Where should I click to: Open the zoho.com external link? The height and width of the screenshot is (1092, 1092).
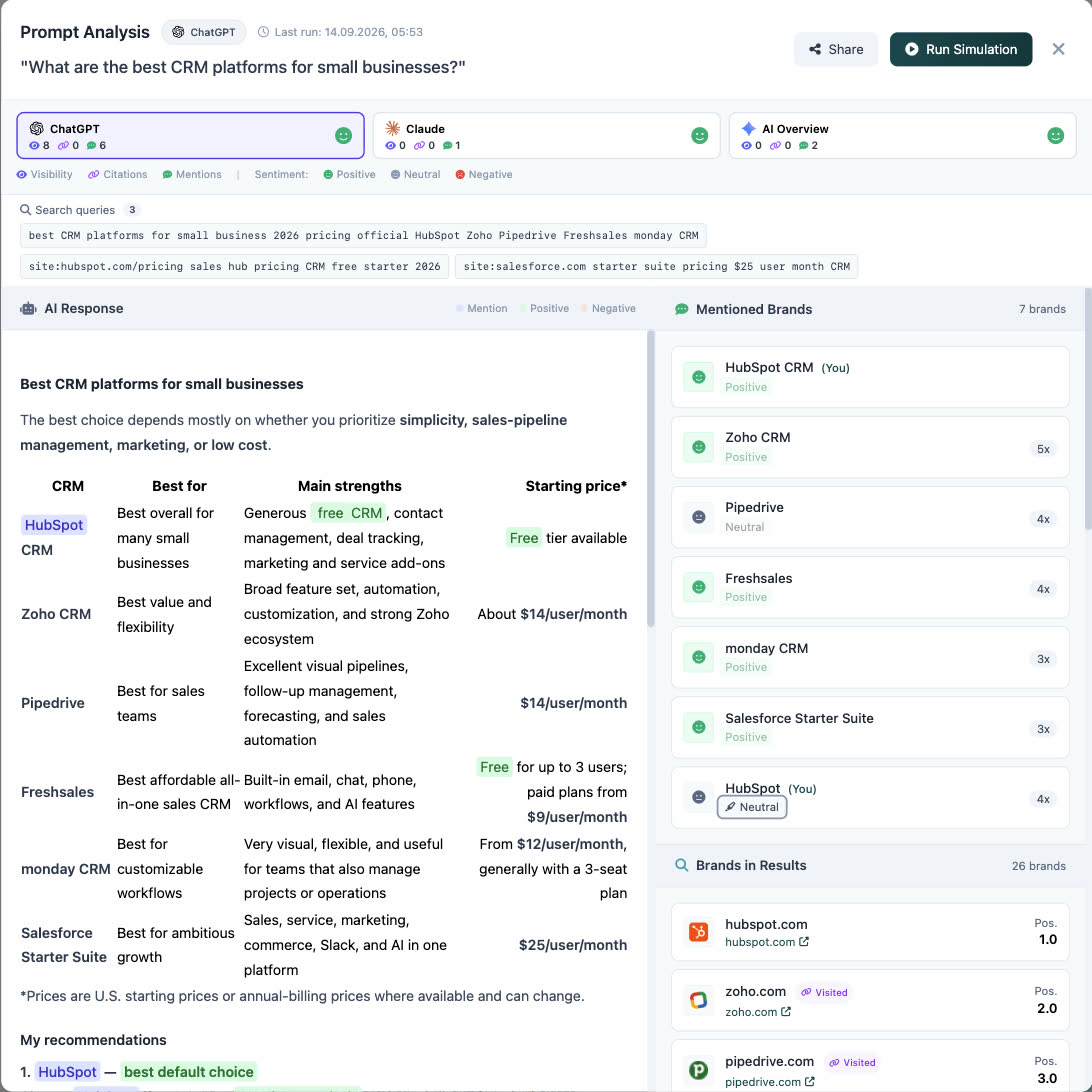(x=758, y=1012)
